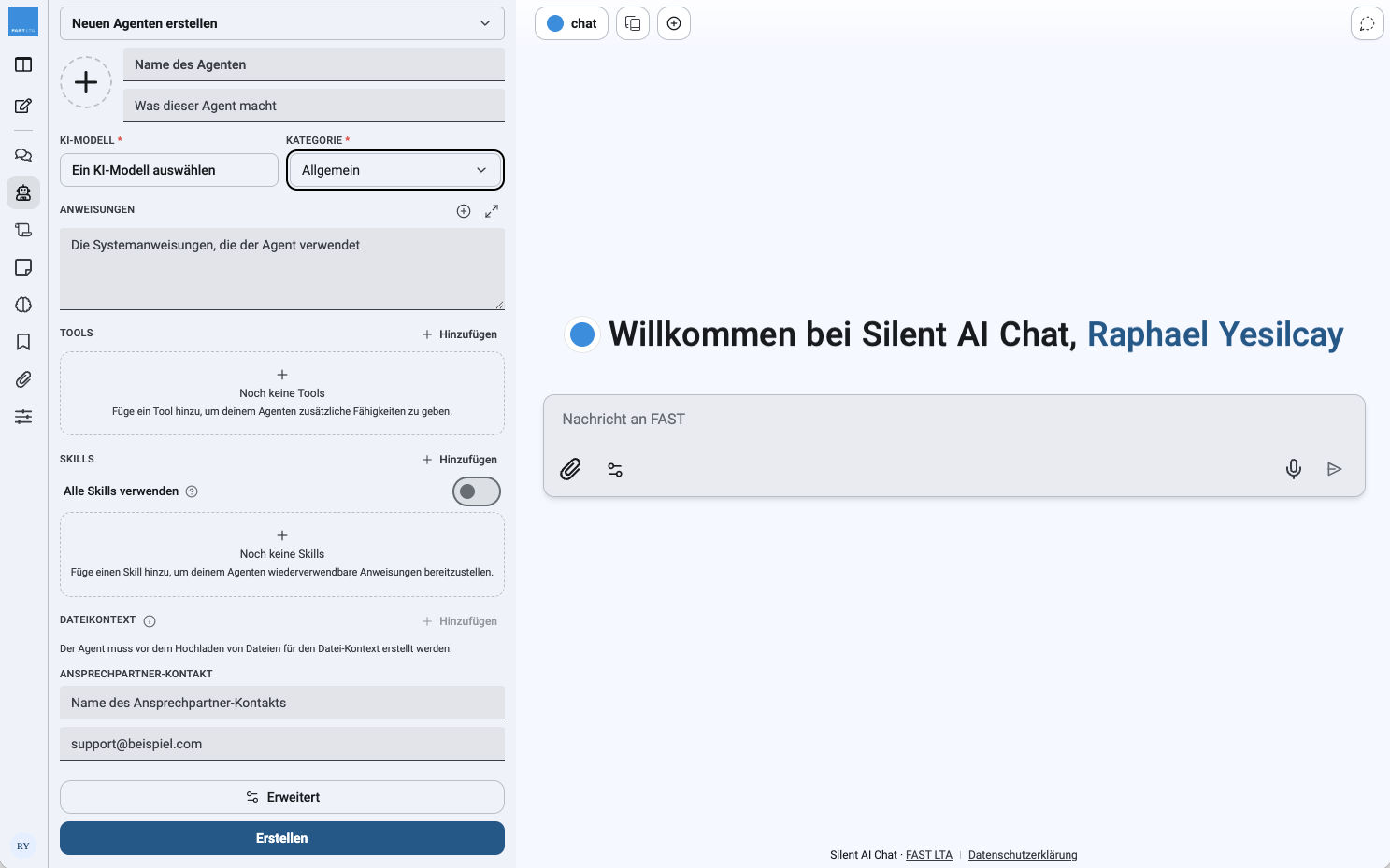Click the Erstellen button
The width and height of the screenshot is (1390, 868).
click(x=282, y=838)
